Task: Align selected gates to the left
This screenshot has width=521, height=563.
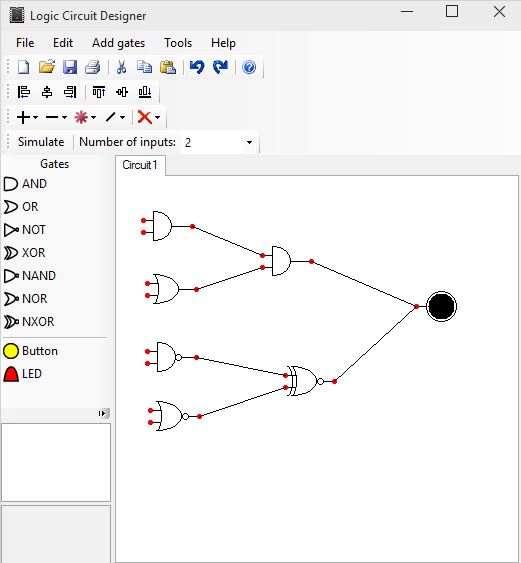Action: point(24,92)
